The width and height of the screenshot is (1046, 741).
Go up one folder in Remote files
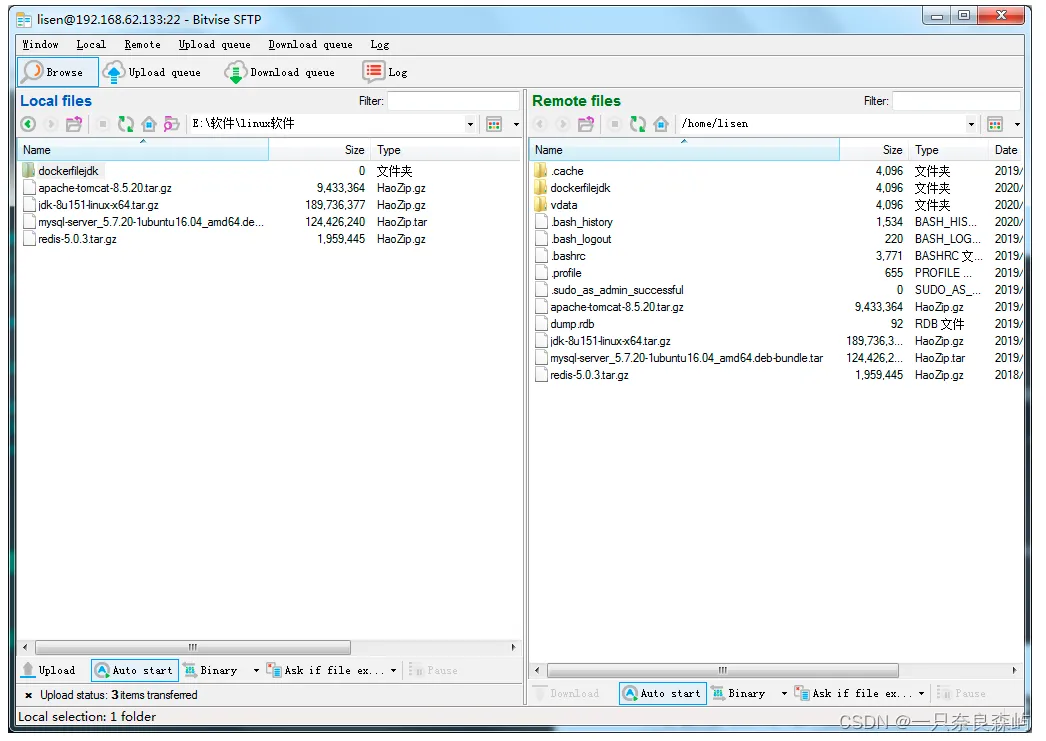(586, 124)
